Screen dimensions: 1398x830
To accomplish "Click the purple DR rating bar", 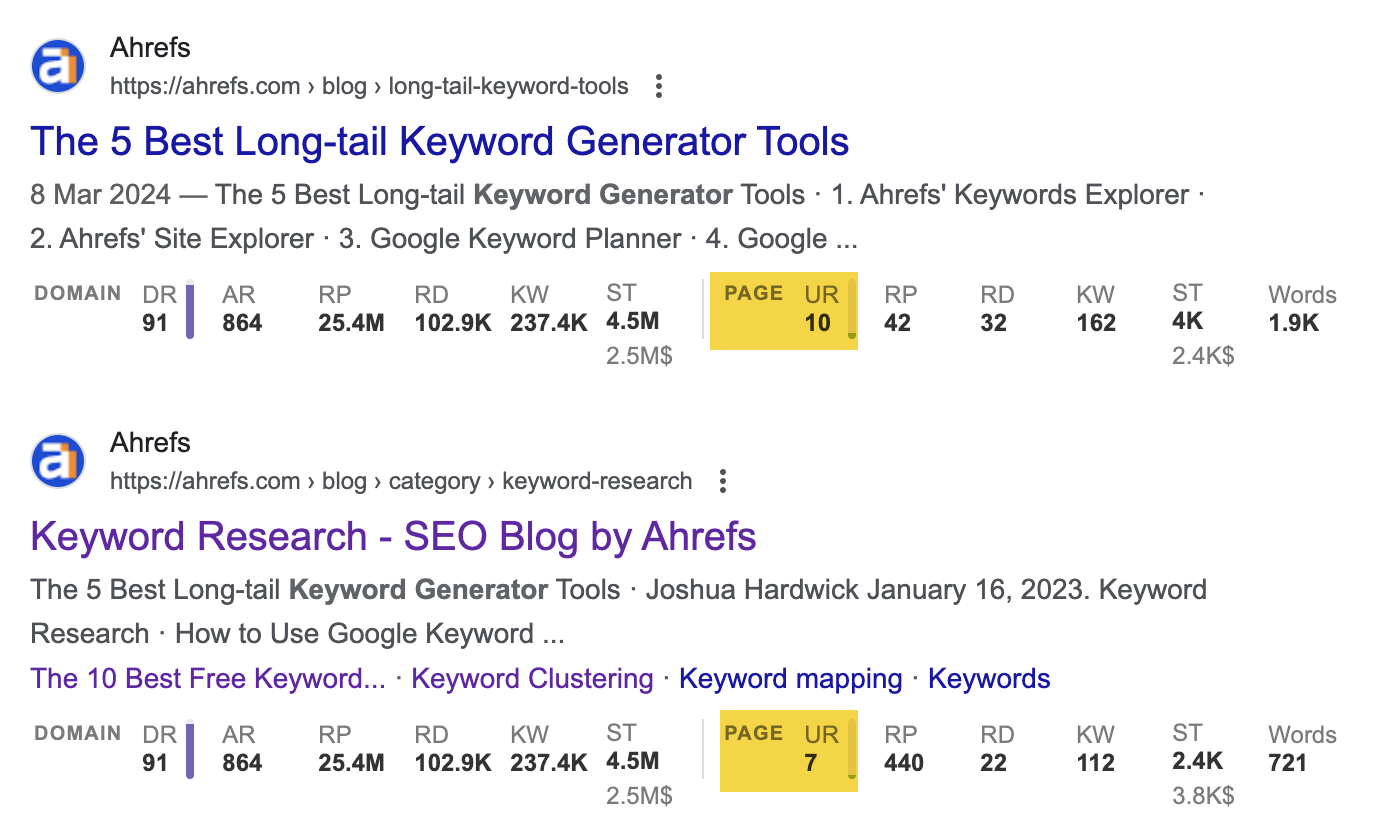I will click(189, 310).
